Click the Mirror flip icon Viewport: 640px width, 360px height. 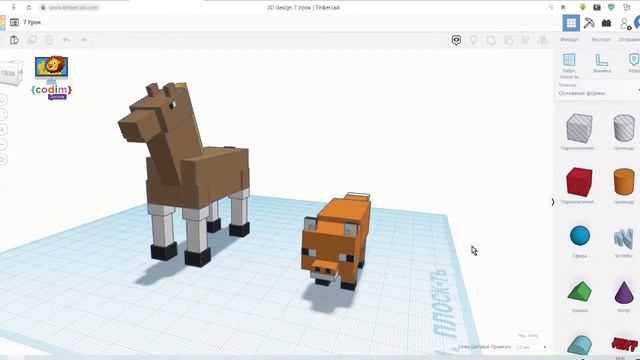point(542,40)
